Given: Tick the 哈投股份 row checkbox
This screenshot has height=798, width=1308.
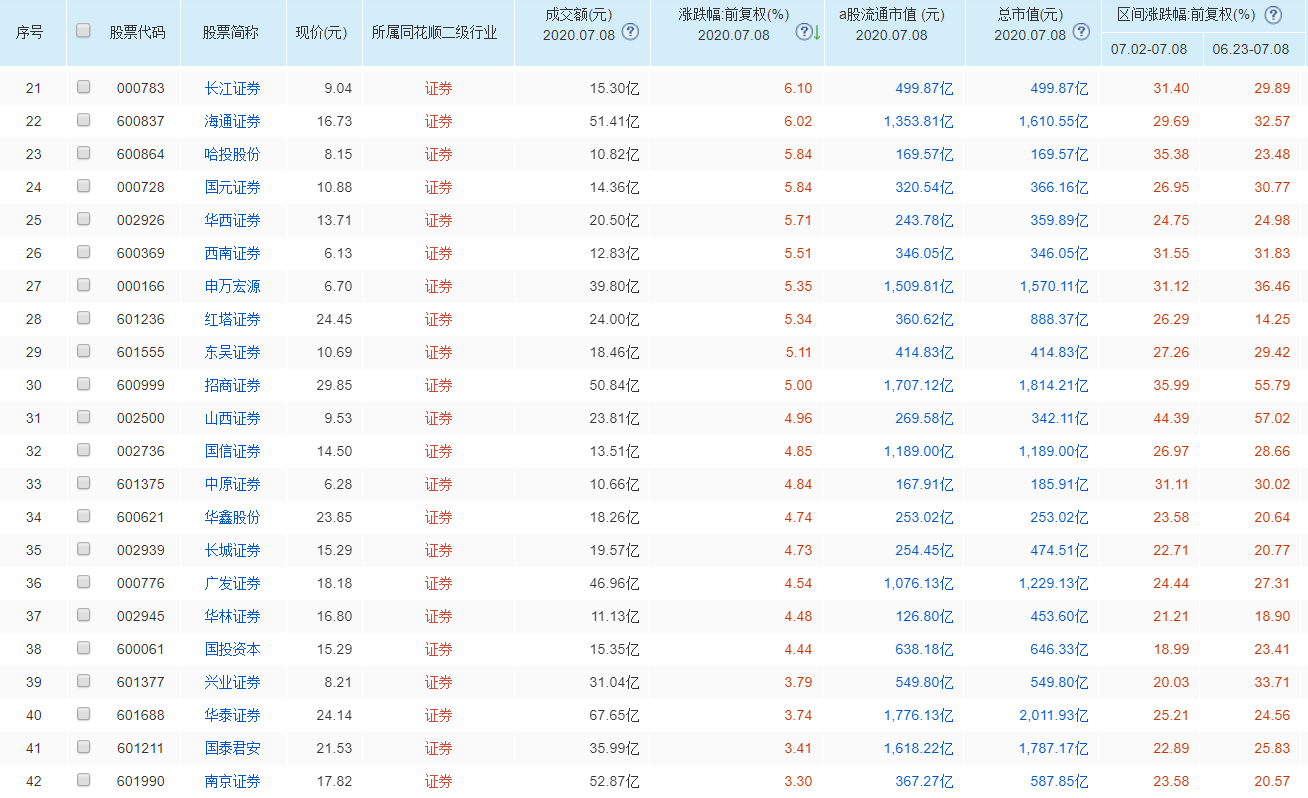Looking at the screenshot, I should [x=83, y=153].
